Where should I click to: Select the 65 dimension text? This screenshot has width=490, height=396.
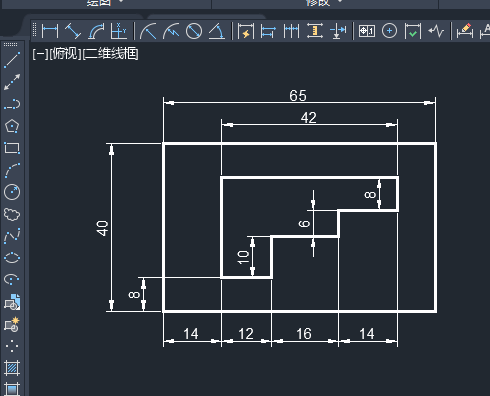(298, 96)
